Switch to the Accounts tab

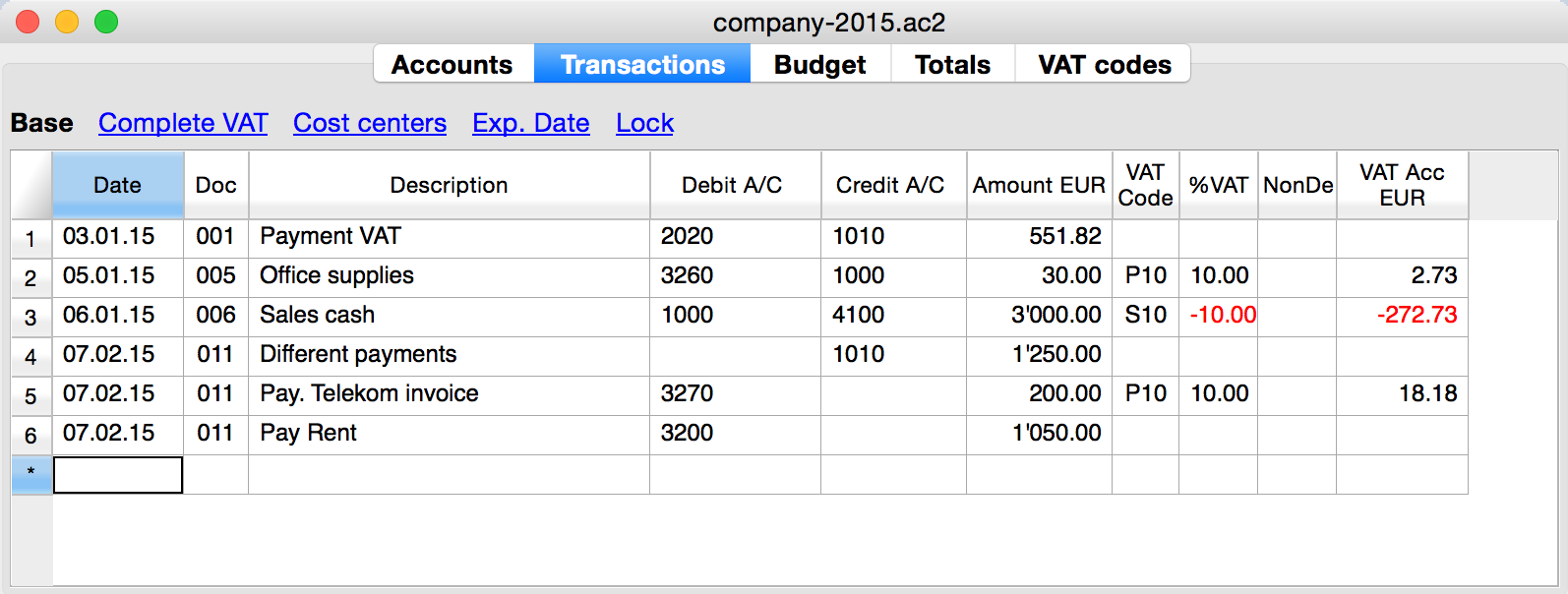pos(452,65)
